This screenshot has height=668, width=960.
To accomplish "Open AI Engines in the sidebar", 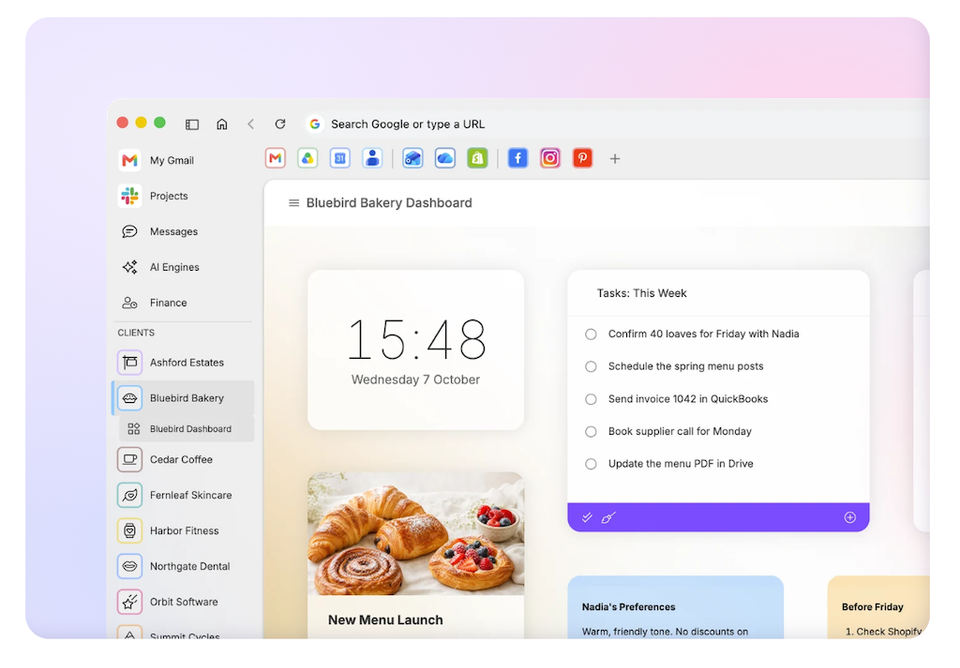I will [184, 267].
